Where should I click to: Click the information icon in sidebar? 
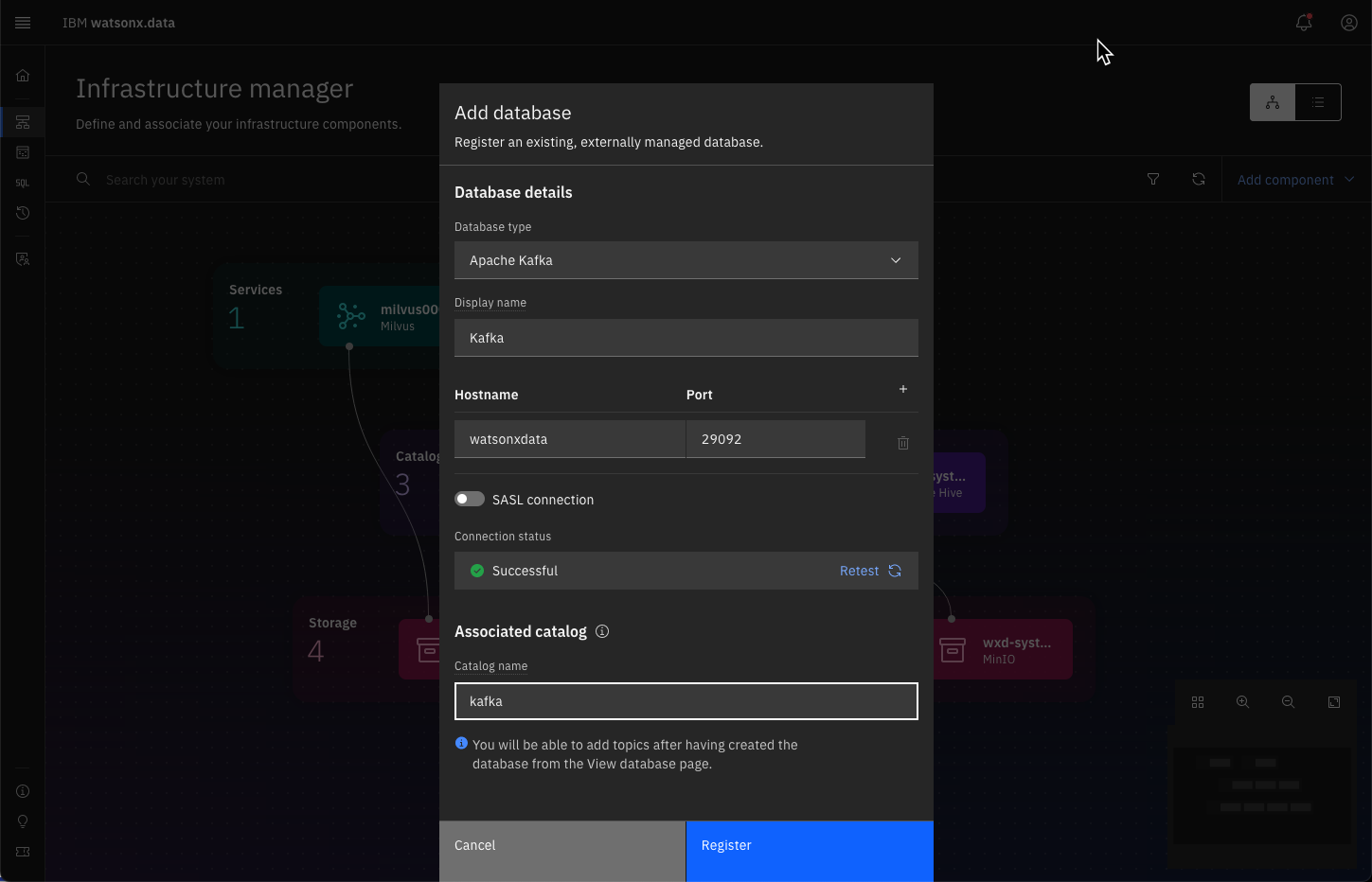coord(23,791)
